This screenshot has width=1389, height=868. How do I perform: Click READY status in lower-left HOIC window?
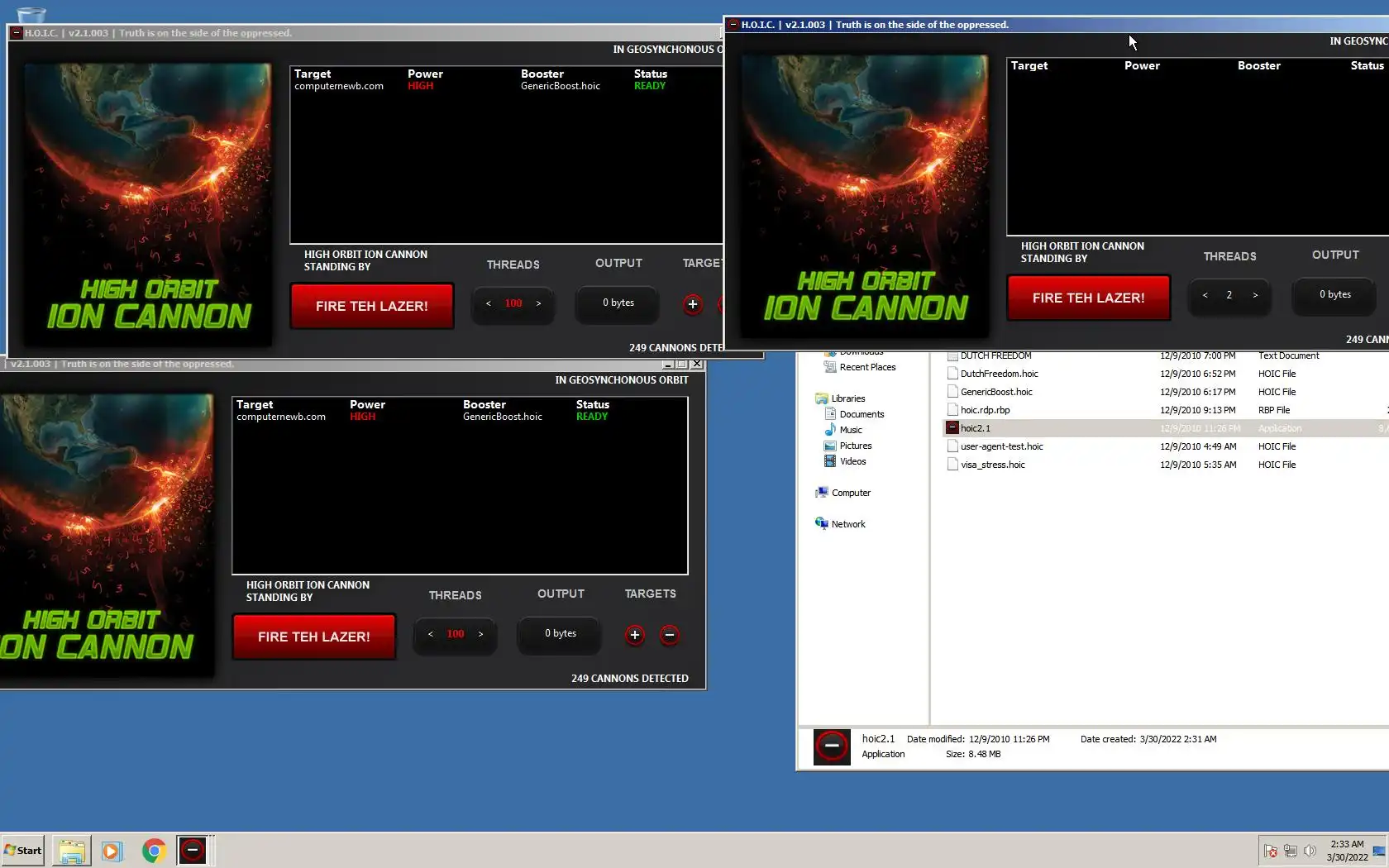point(592,417)
